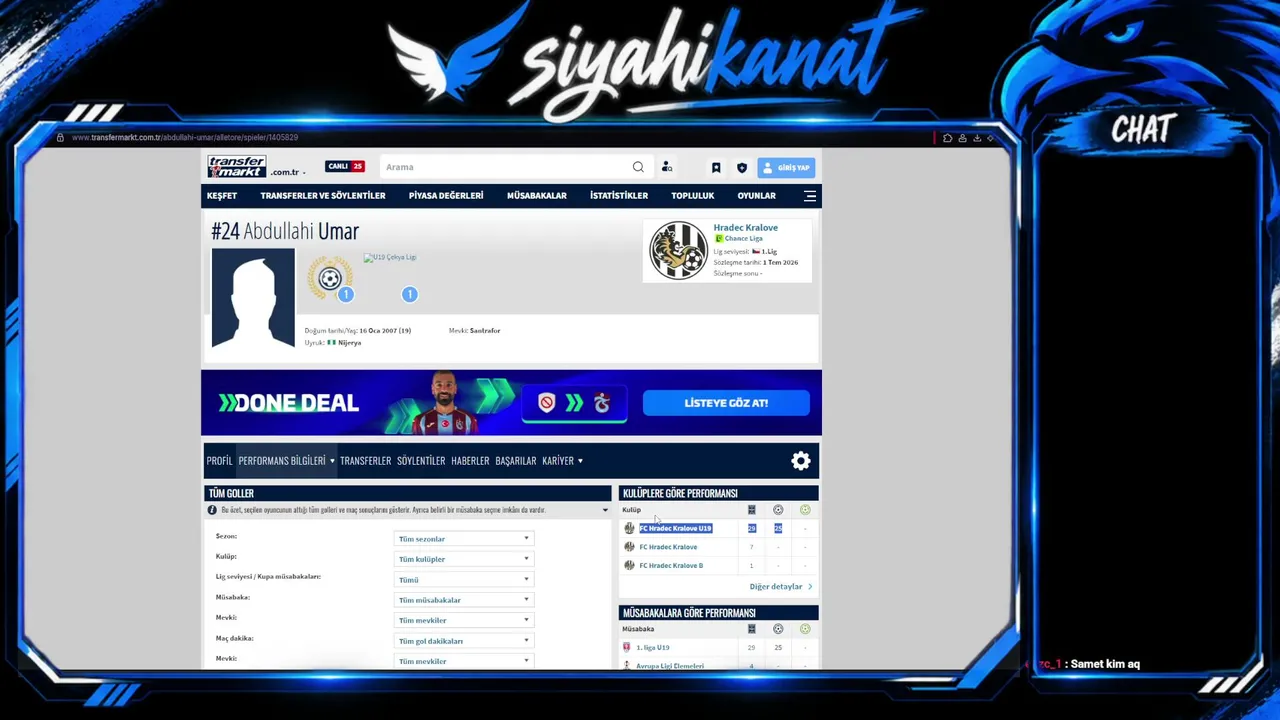Open the hamburger menu in navigation bar

(x=810, y=196)
